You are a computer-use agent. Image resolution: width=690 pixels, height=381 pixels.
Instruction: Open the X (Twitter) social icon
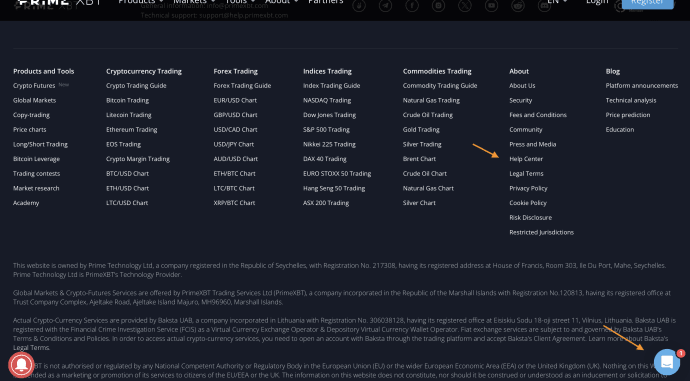tap(465, 5)
